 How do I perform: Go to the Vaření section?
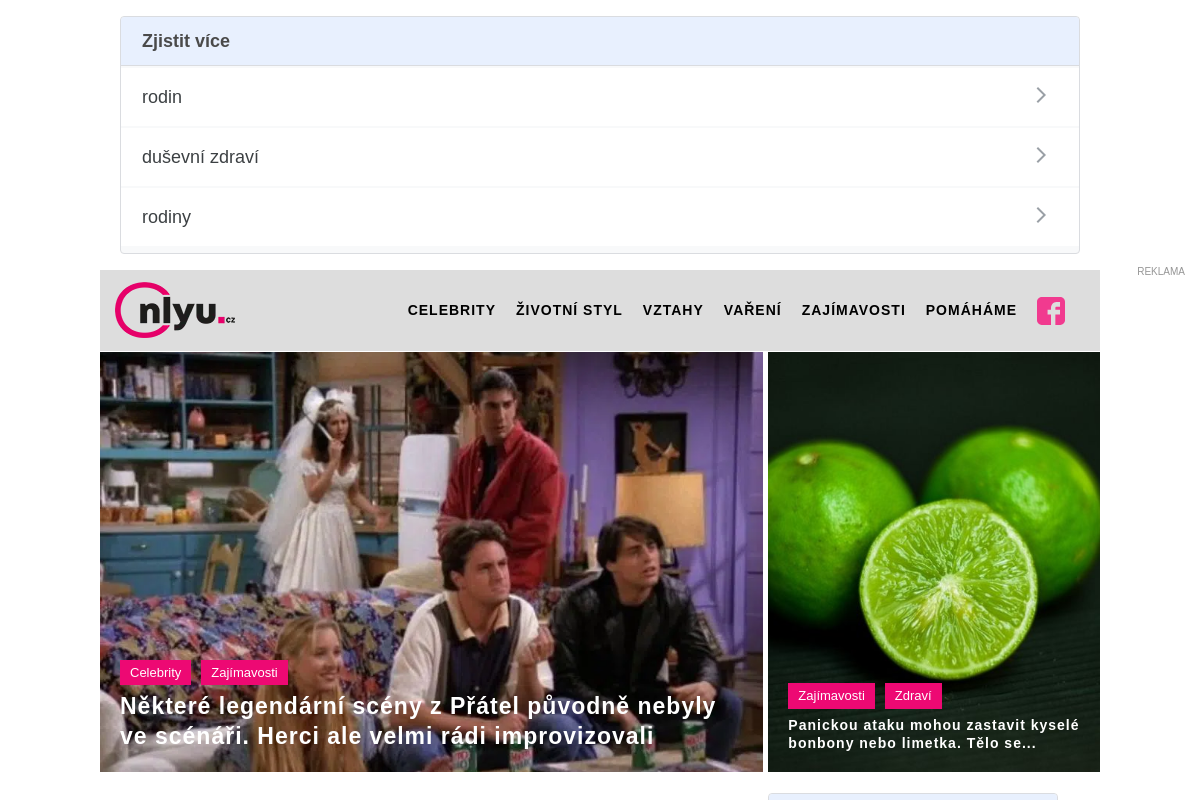click(x=753, y=310)
